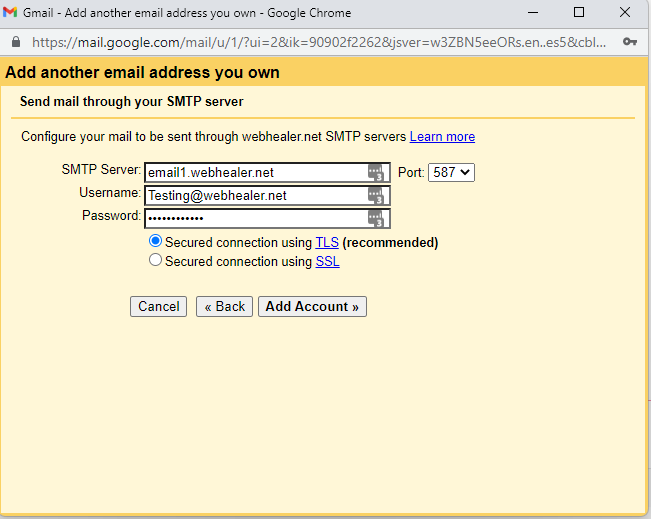Viewport: 651px width, 519px height.
Task: Select secured connection using TLS radio
Action: (155, 241)
